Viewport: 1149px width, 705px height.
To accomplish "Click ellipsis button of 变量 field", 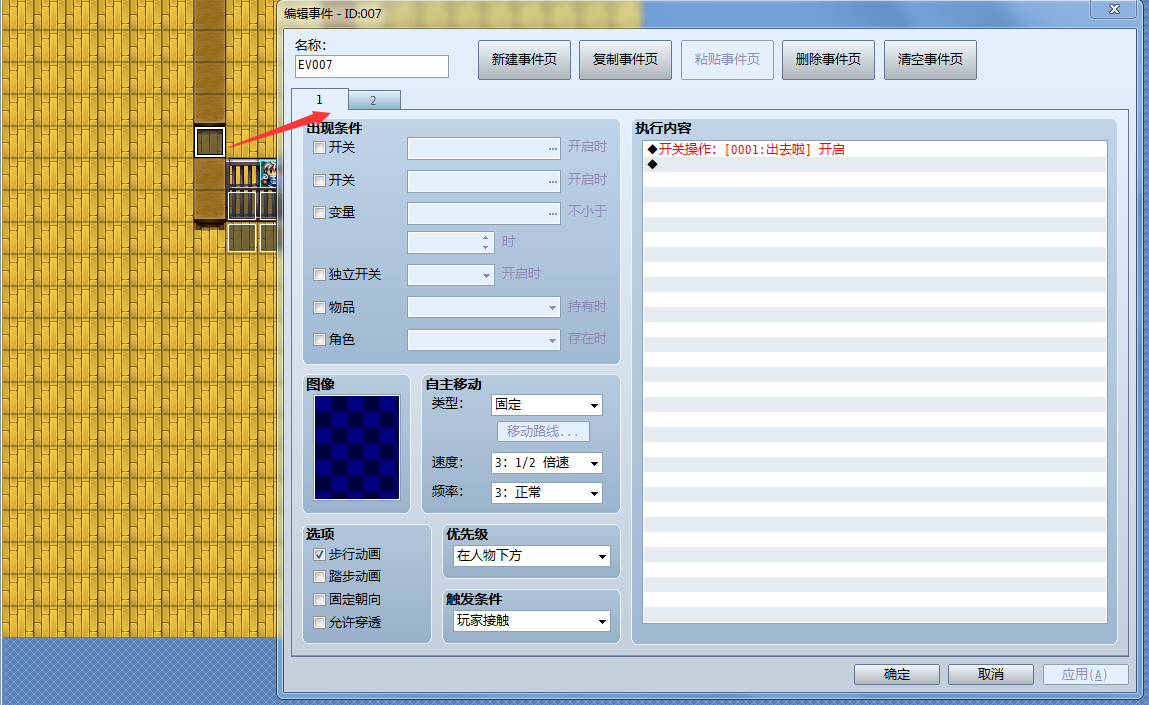I will pyautogui.click(x=553, y=214).
